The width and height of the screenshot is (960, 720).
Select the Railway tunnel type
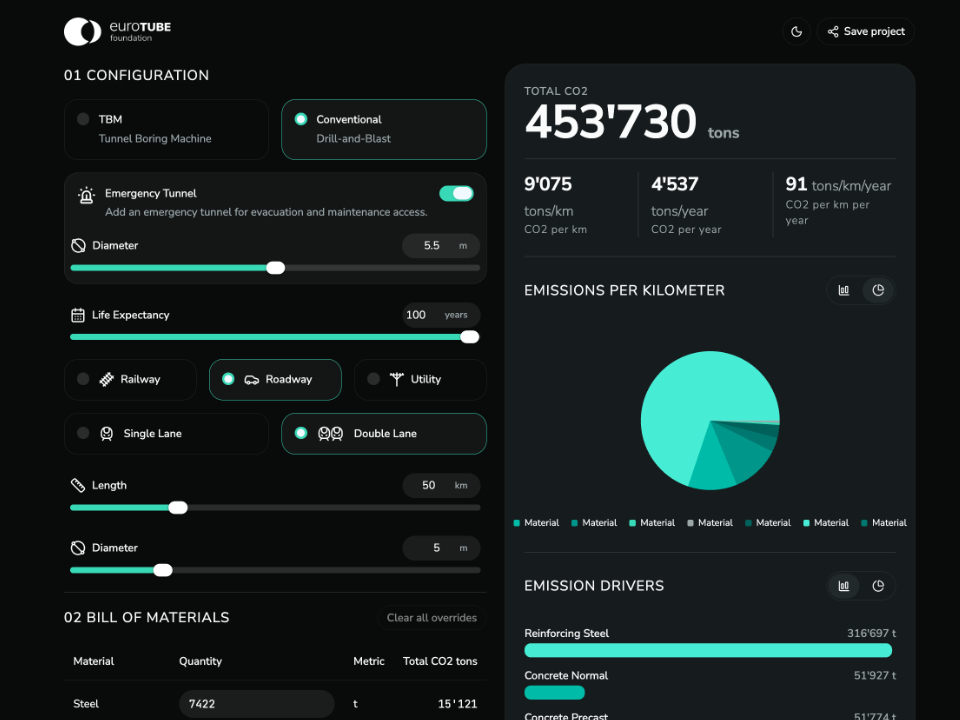pos(130,380)
